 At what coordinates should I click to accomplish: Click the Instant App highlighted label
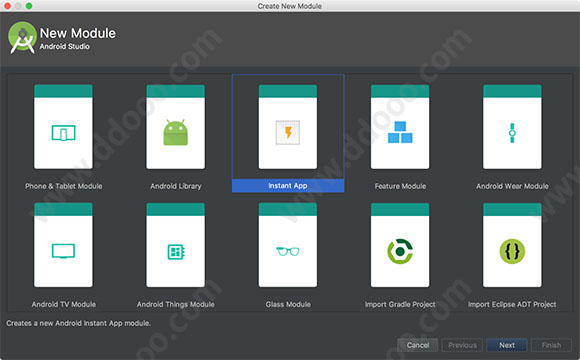tap(288, 186)
